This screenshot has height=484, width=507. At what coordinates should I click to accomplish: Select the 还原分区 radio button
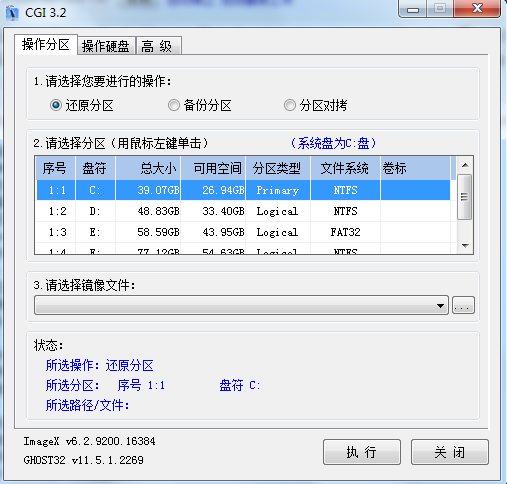pos(56,105)
